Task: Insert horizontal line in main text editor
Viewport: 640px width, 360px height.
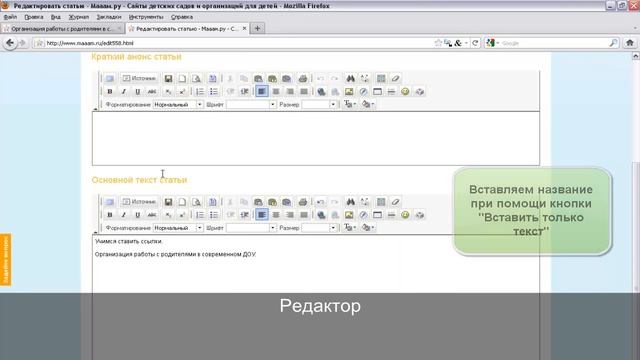Action: [391, 215]
